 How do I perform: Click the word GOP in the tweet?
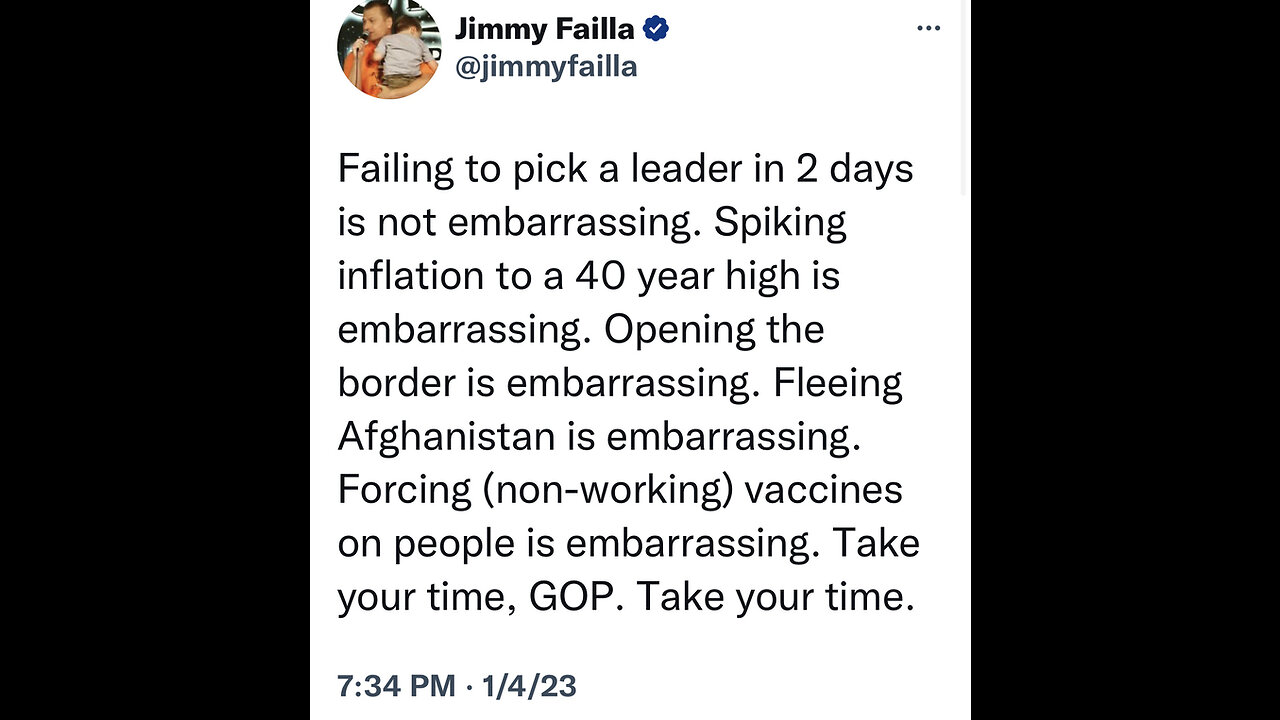click(x=573, y=598)
